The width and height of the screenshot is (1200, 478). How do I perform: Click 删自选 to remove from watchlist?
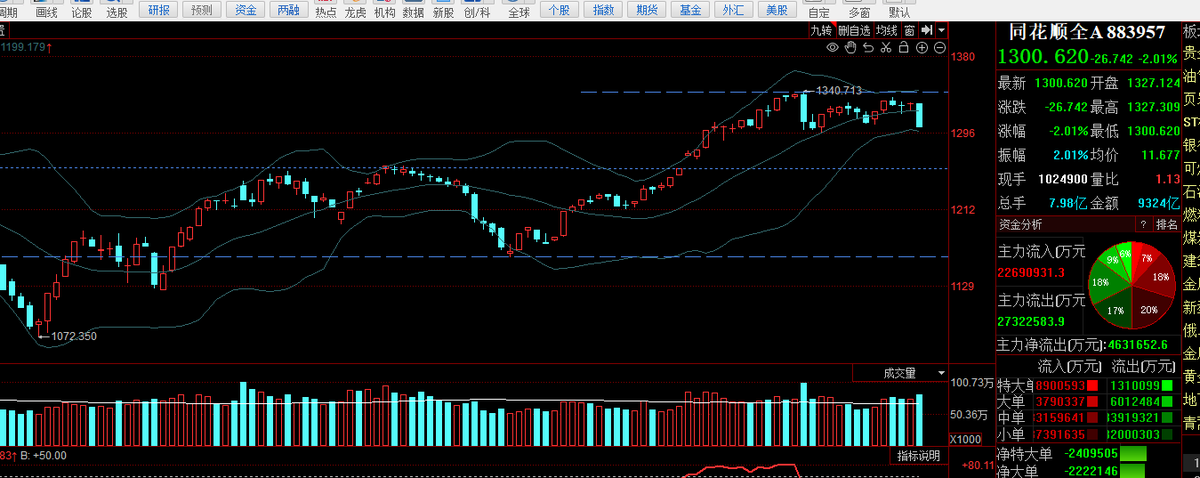click(x=854, y=31)
